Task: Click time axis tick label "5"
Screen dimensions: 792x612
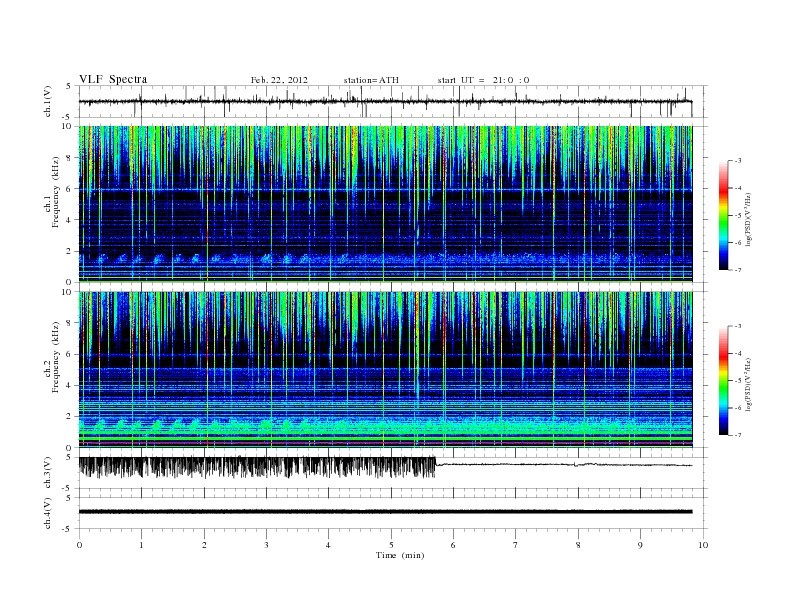Action: [x=391, y=545]
